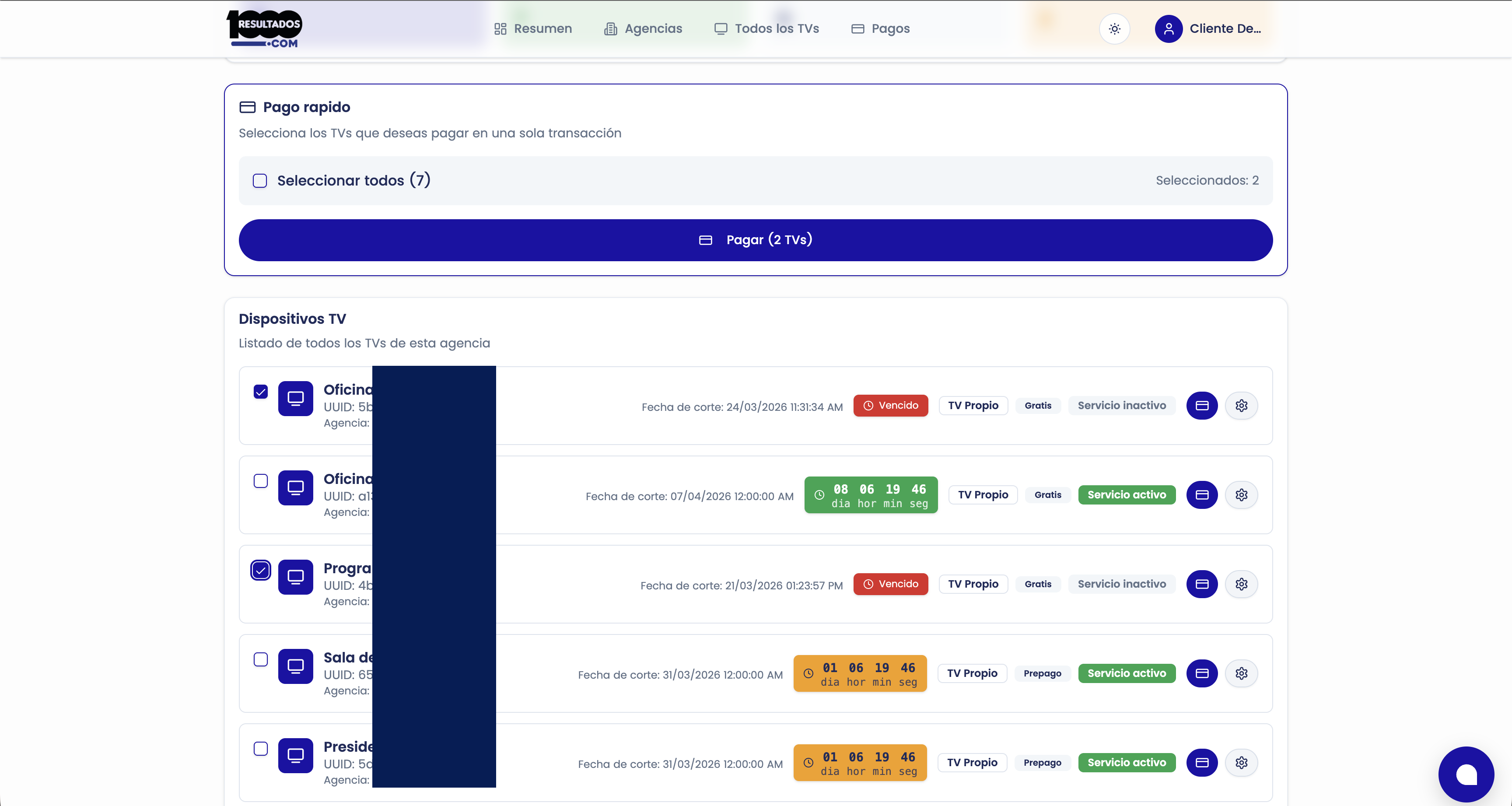Viewport: 1512px width, 806px height.
Task: Click the monitor icon of Progra TV
Action: (295, 577)
